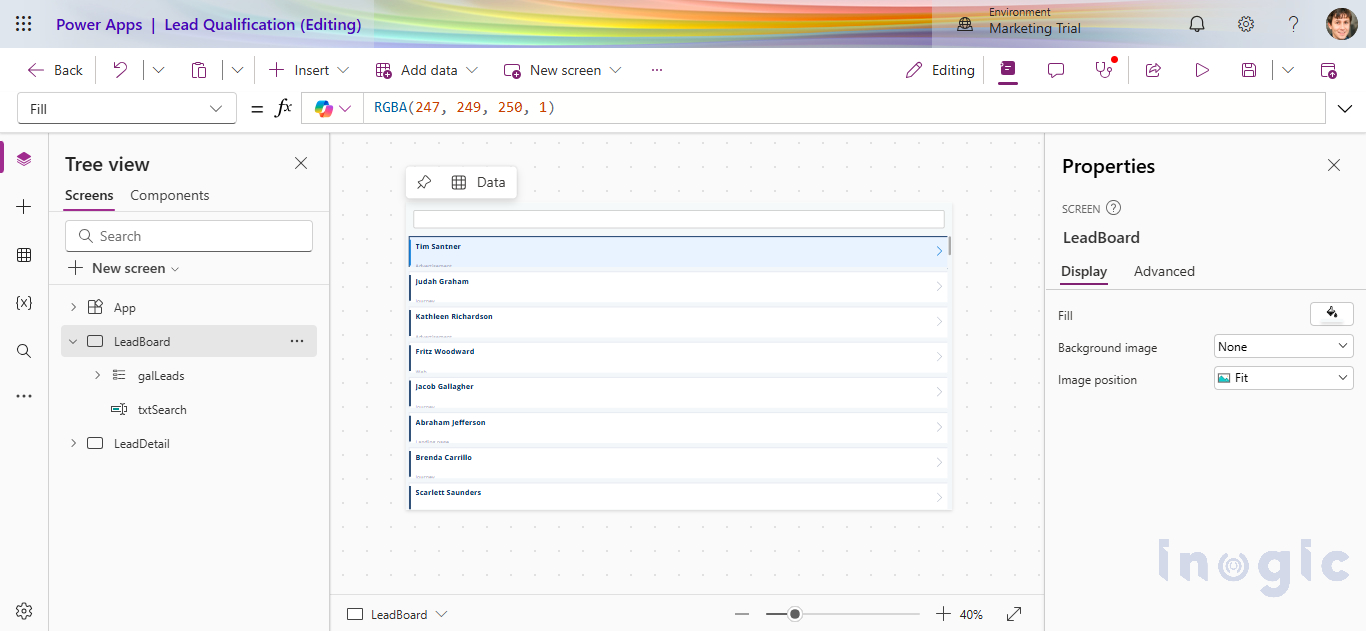Select the txtSearch tree item
Image resolution: width=1366 pixels, height=631 pixels.
(162, 409)
